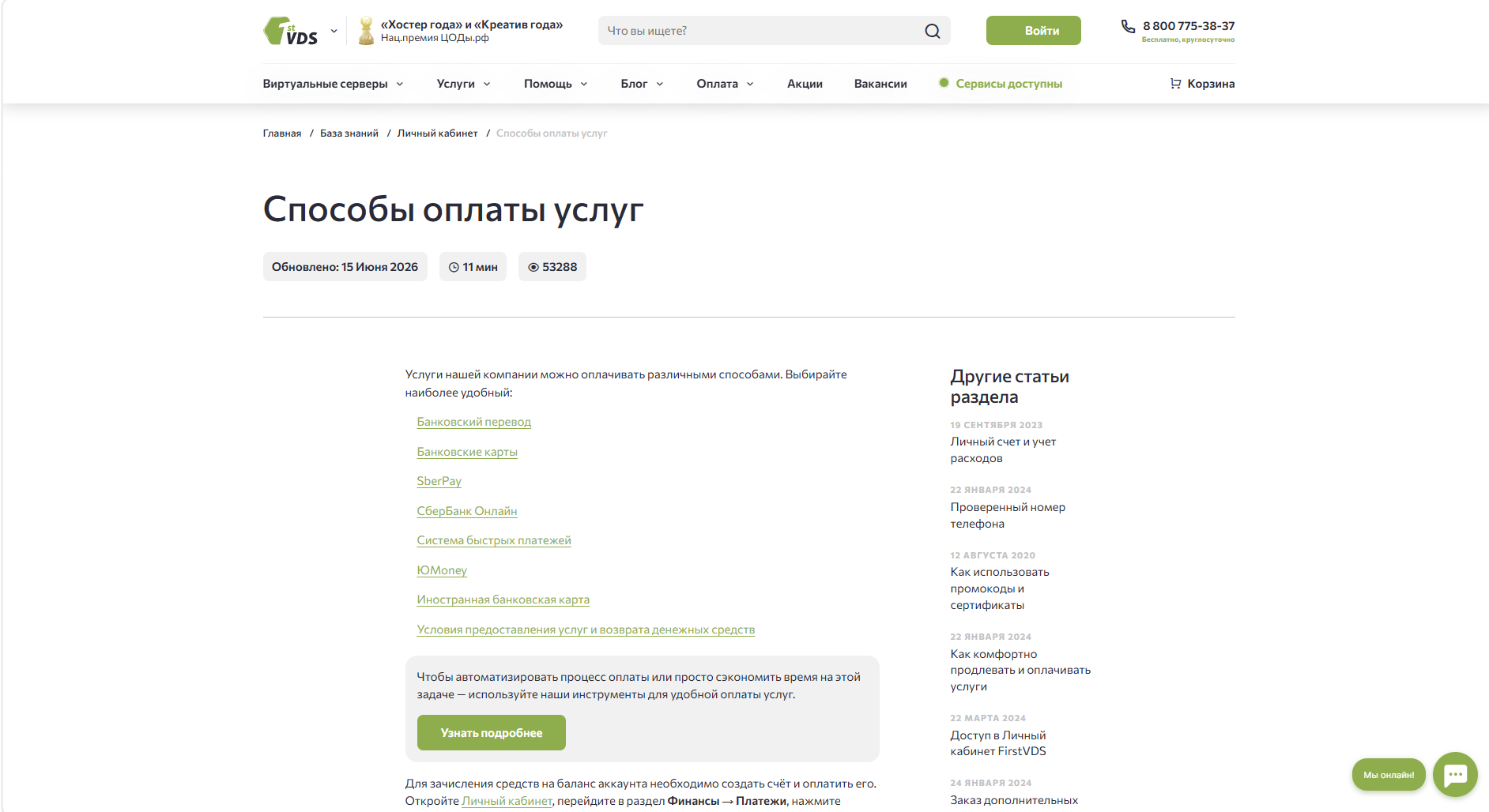Jump to СберБанк Онлайн section
This screenshot has height=812, width=1489.
point(467,511)
